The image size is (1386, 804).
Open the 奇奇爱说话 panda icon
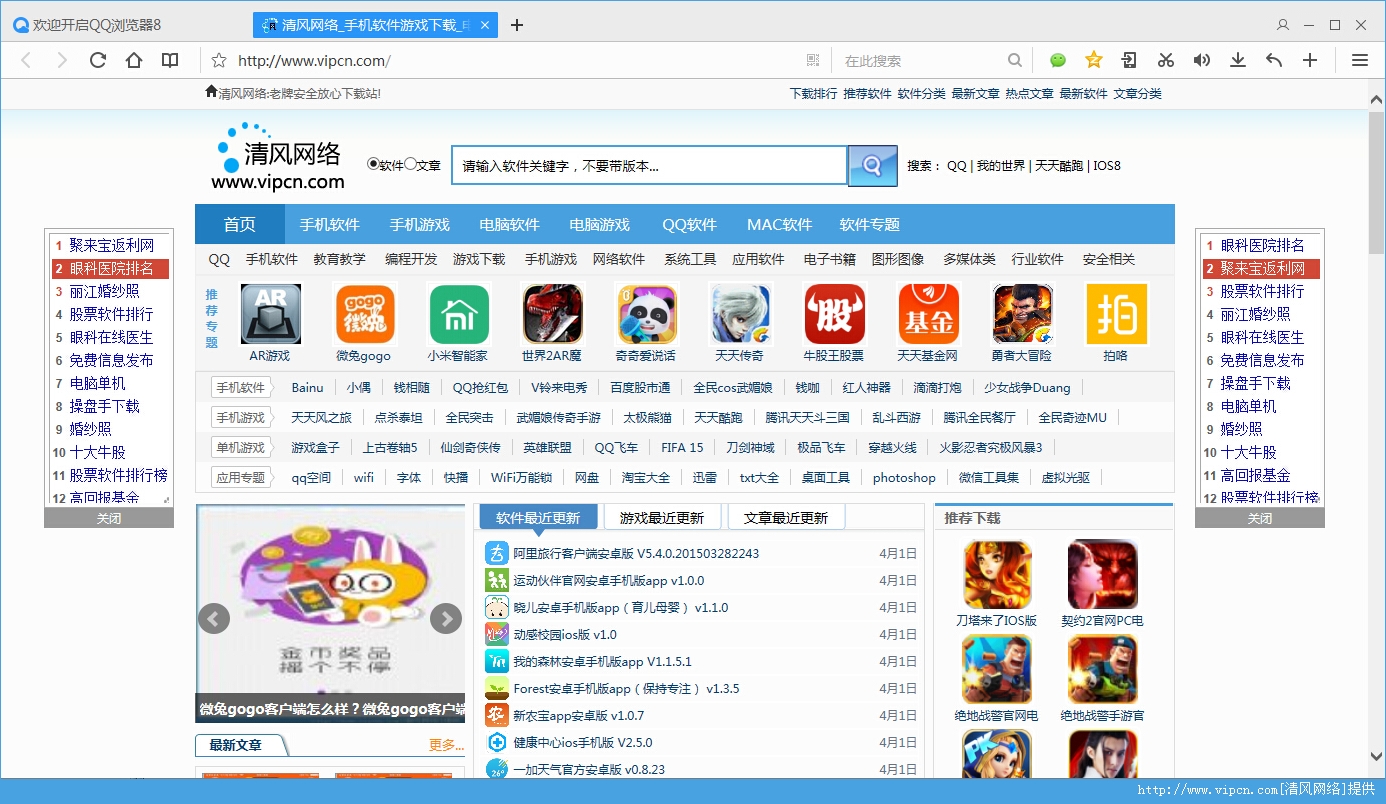pyautogui.click(x=646, y=314)
